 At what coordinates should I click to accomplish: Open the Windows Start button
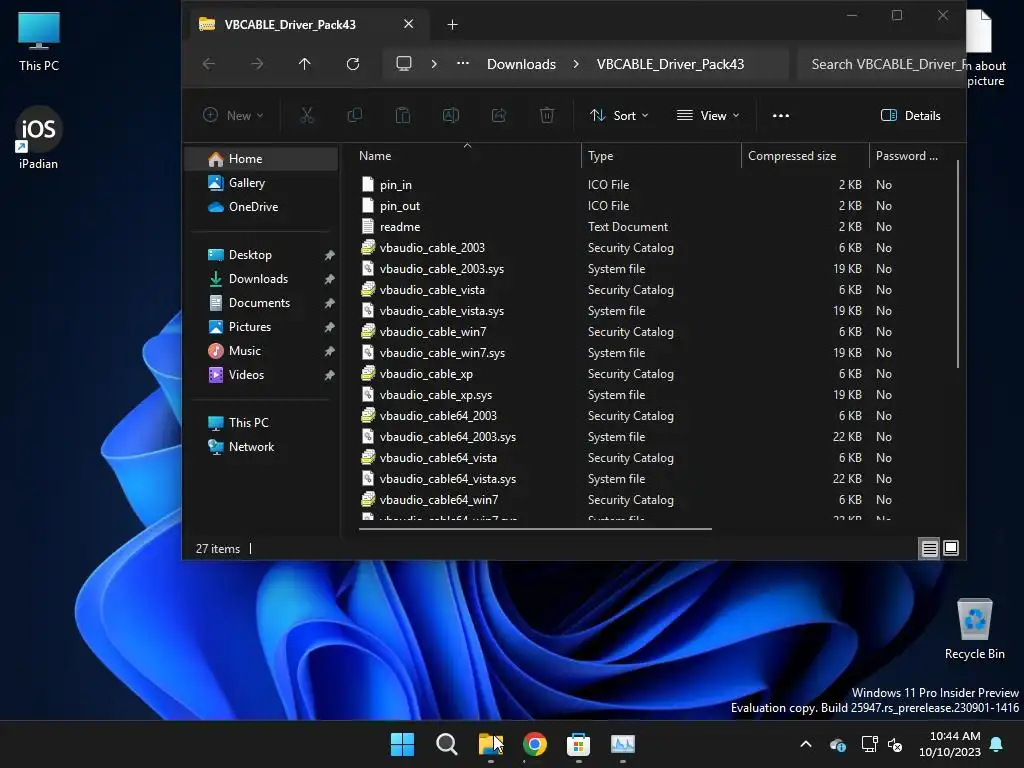402,744
